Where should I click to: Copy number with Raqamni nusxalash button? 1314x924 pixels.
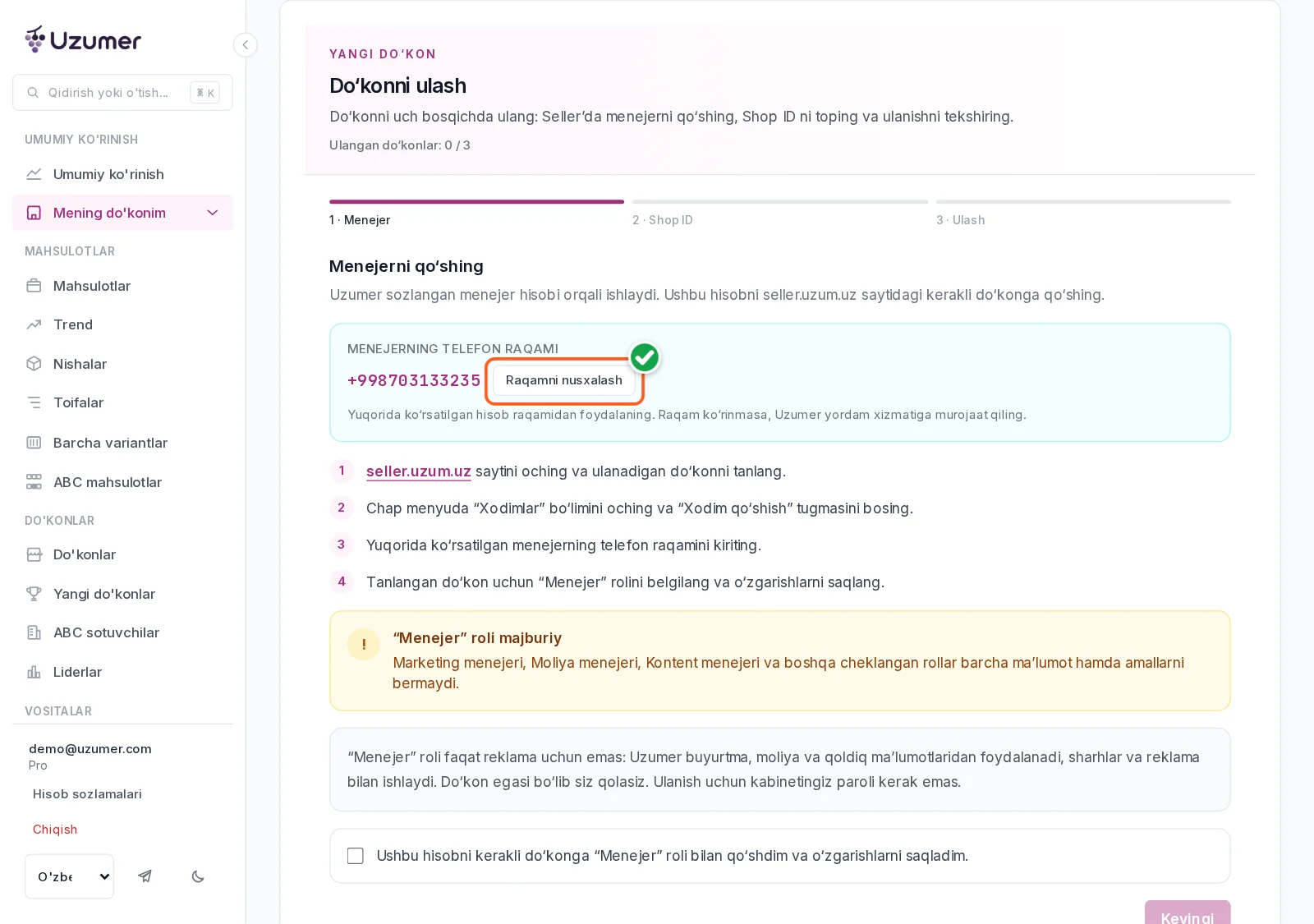point(564,380)
